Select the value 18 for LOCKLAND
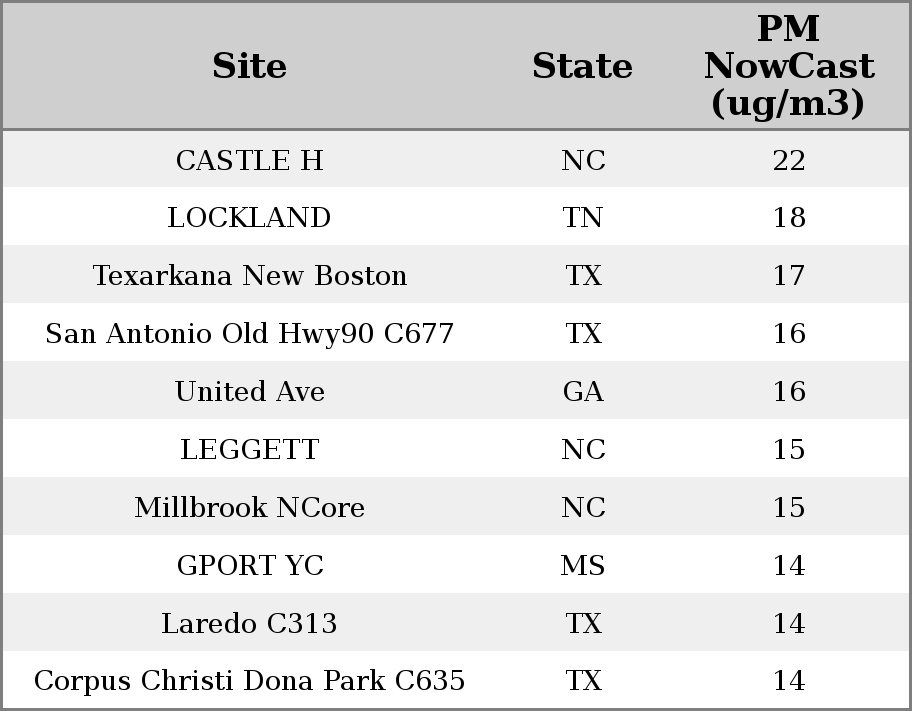This screenshot has height=711, width=912. pos(789,218)
